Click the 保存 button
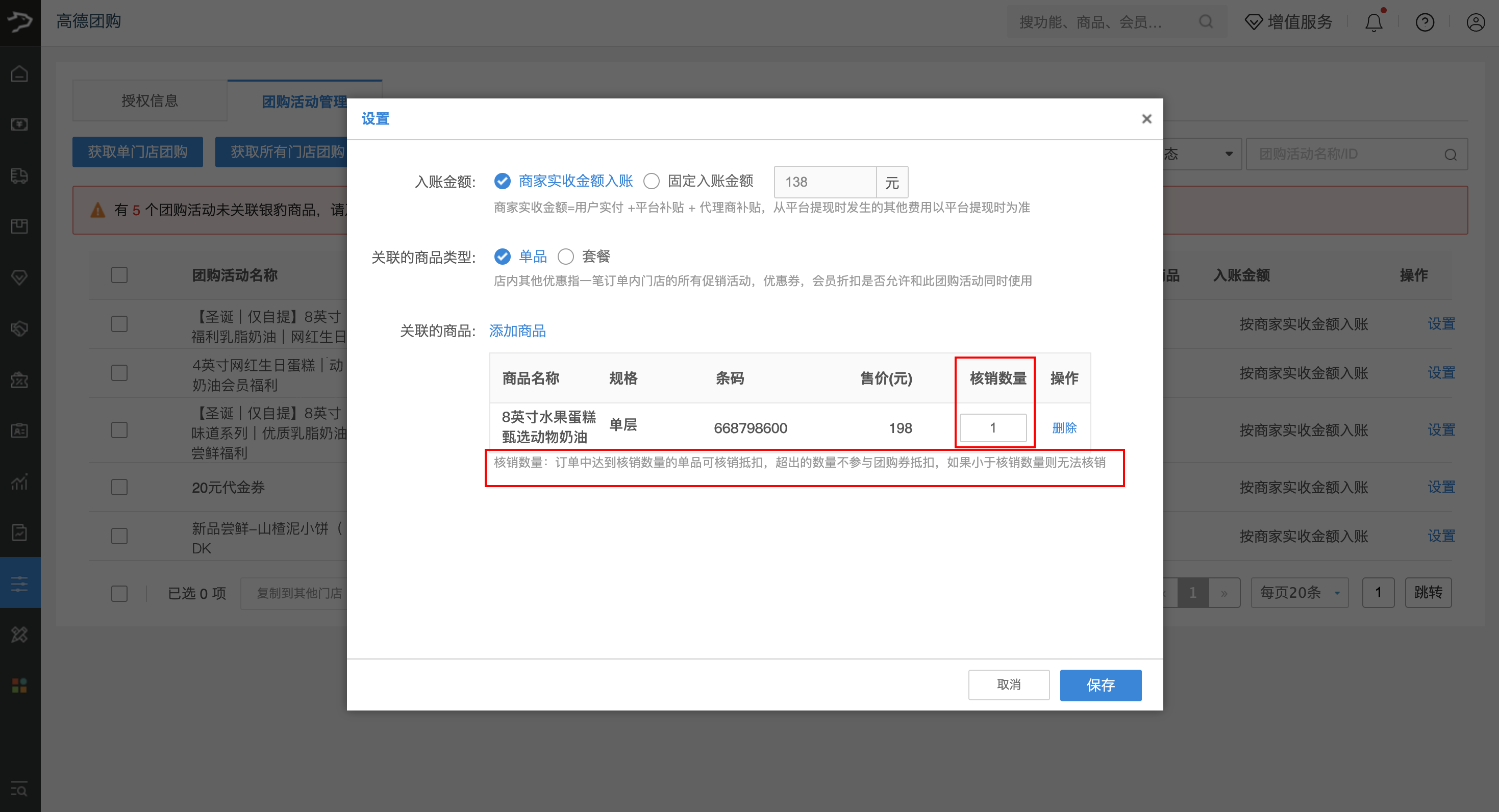The width and height of the screenshot is (1499, 812). [x=1101, y=685]
